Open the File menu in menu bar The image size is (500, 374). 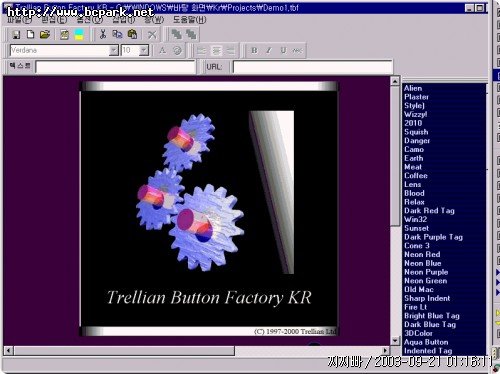pos(19,20)
